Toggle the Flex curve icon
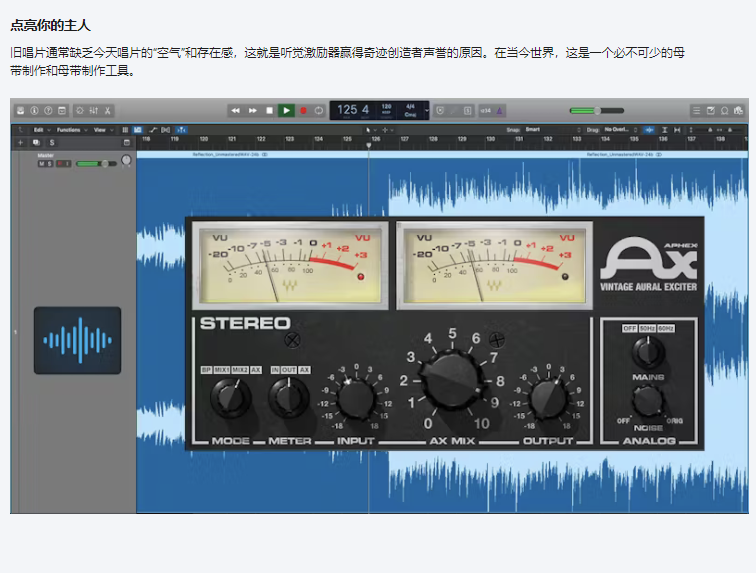Viewport: 756px width, 573px height. coord(152,130)
